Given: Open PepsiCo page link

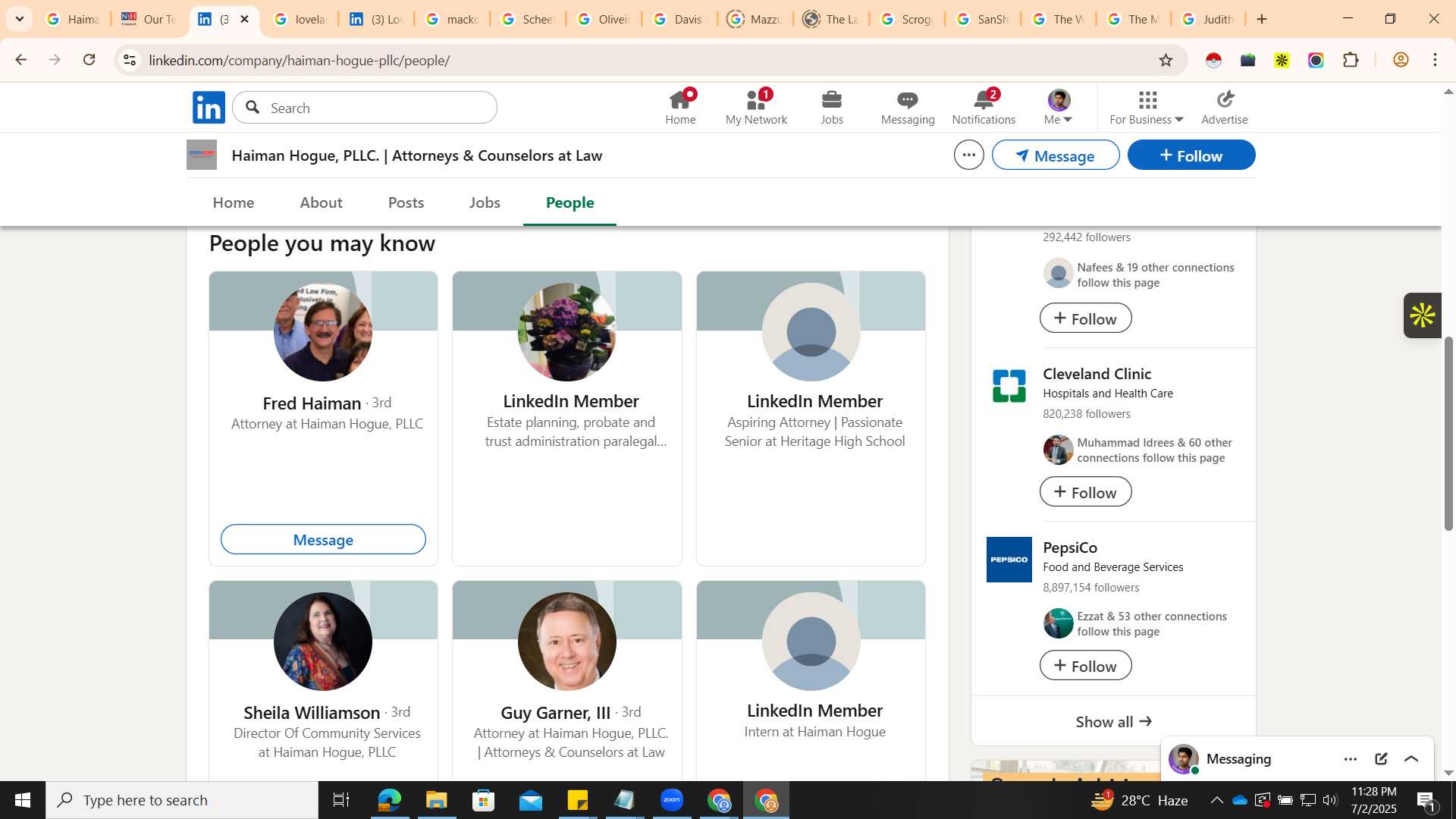Looking at the screenshot, I should 1070,548.
